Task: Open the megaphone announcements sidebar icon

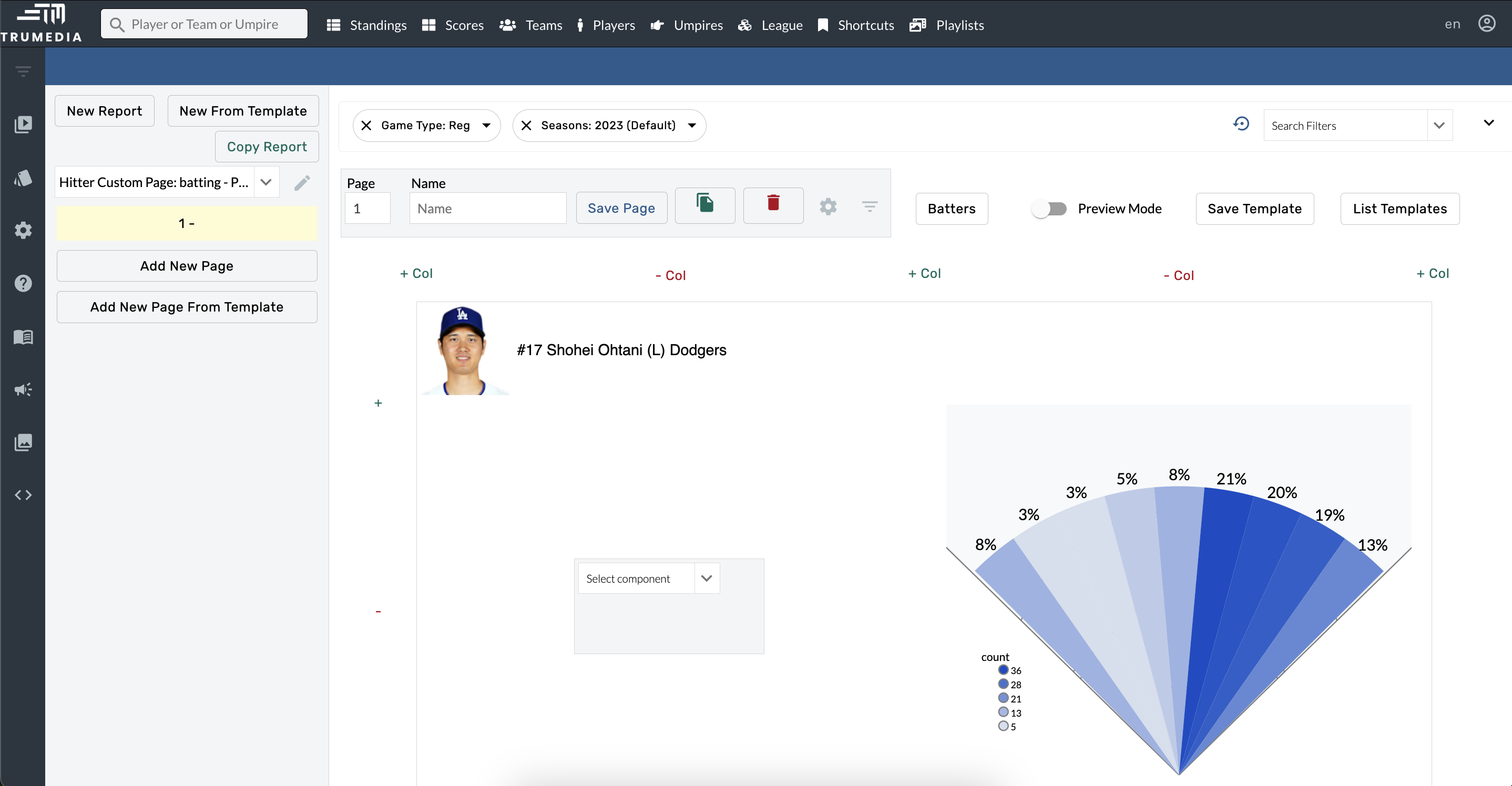Action: (x=23, y=389)
